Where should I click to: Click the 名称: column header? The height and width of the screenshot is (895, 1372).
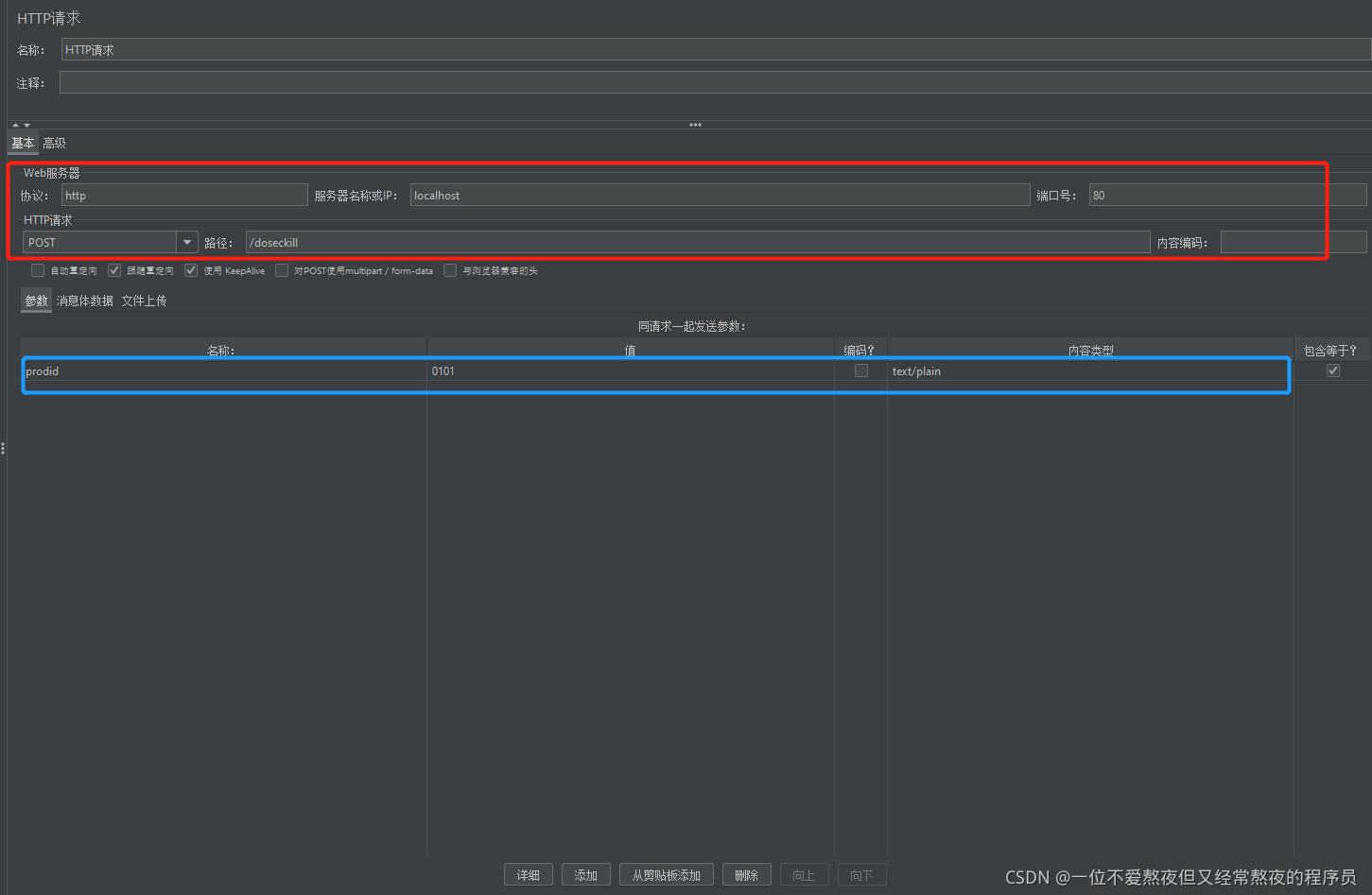point(224,350)
